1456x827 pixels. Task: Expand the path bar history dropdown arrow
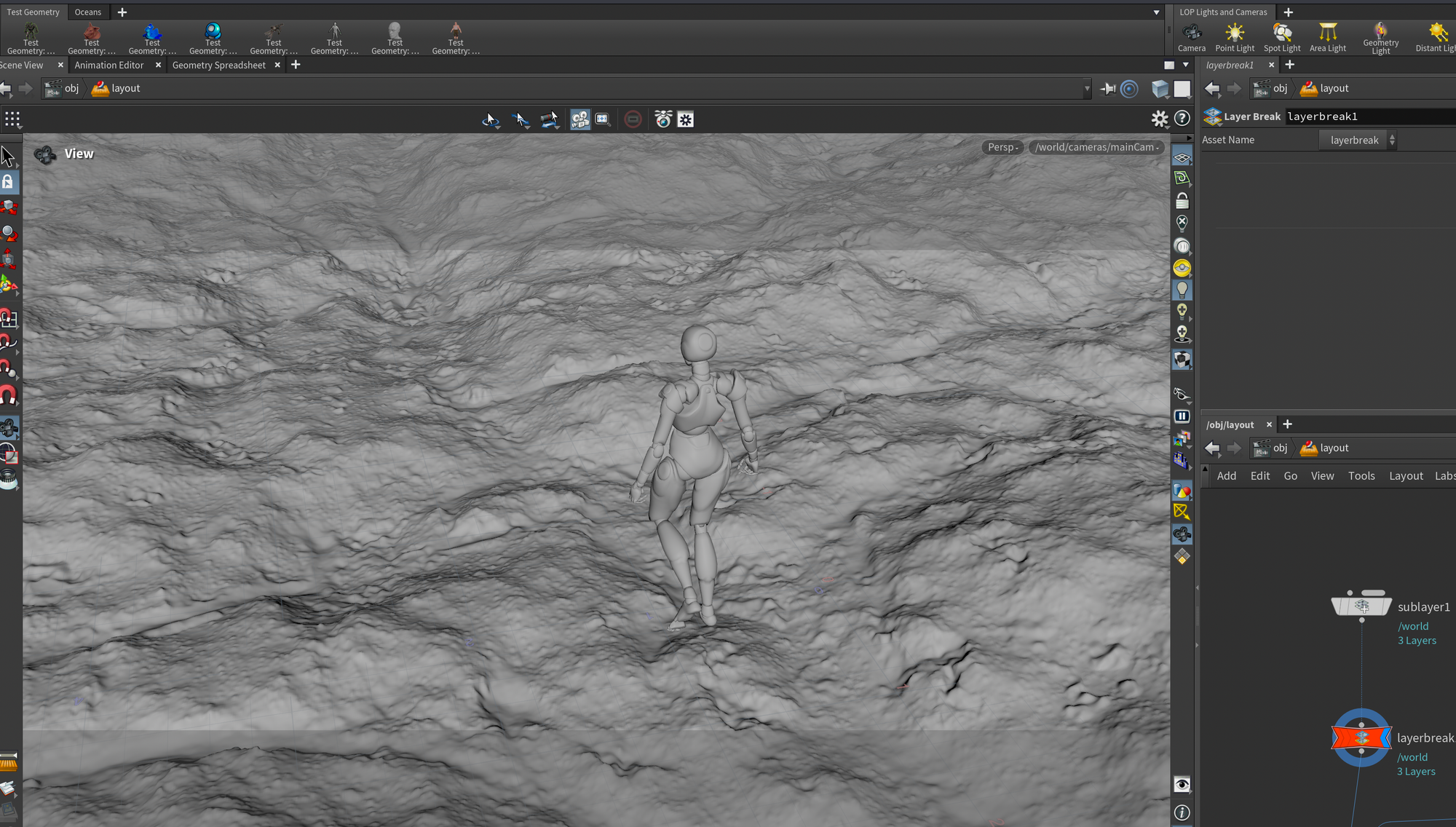(1087, 89)
